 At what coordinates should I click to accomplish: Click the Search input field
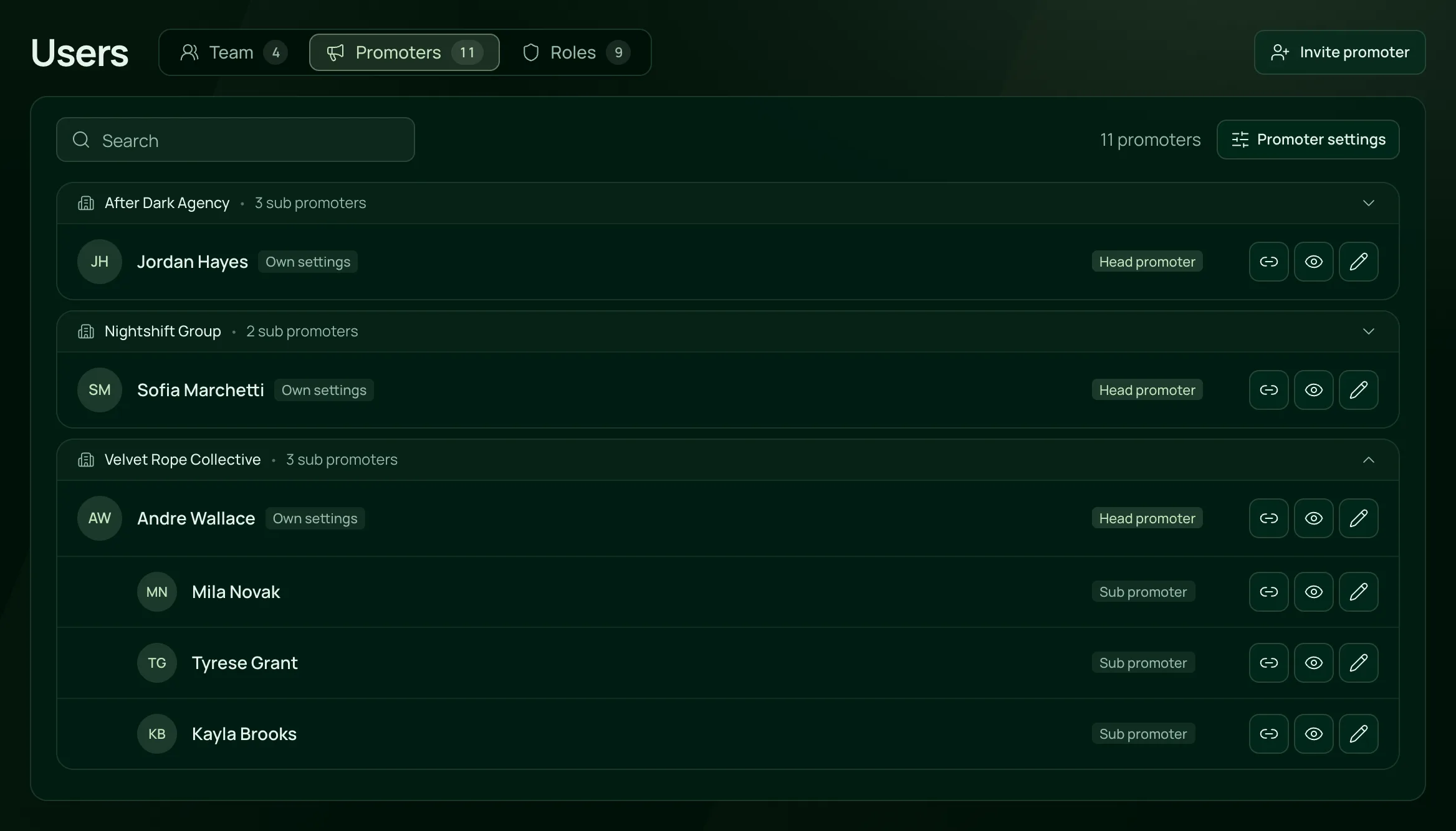pos(236,140)
